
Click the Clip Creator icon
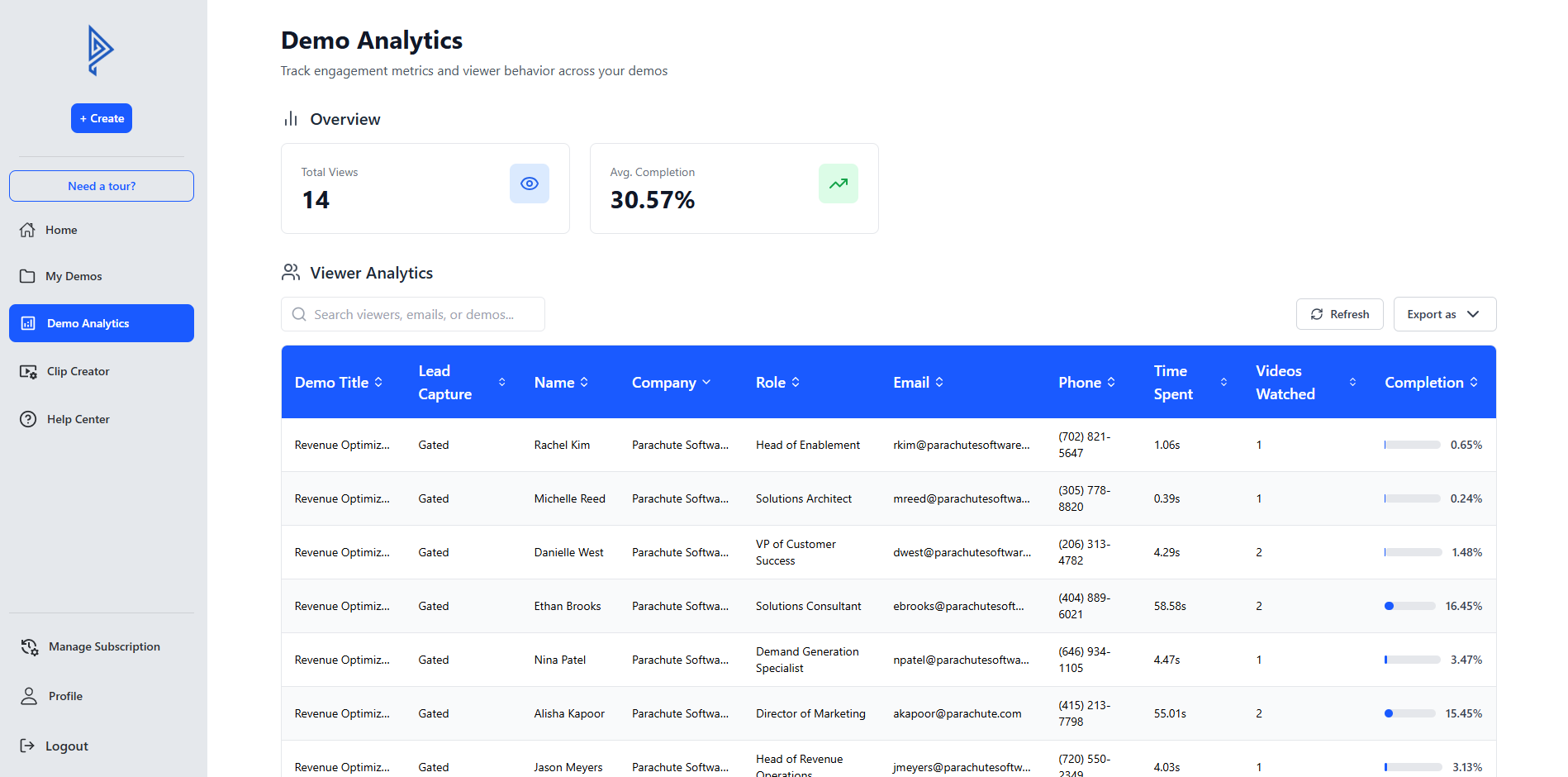(28, 371)
